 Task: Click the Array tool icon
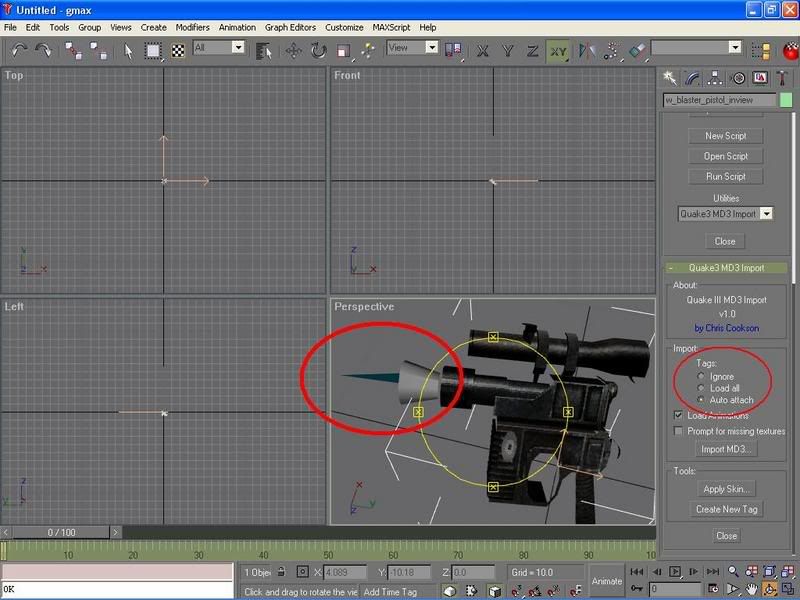point(612,51)
